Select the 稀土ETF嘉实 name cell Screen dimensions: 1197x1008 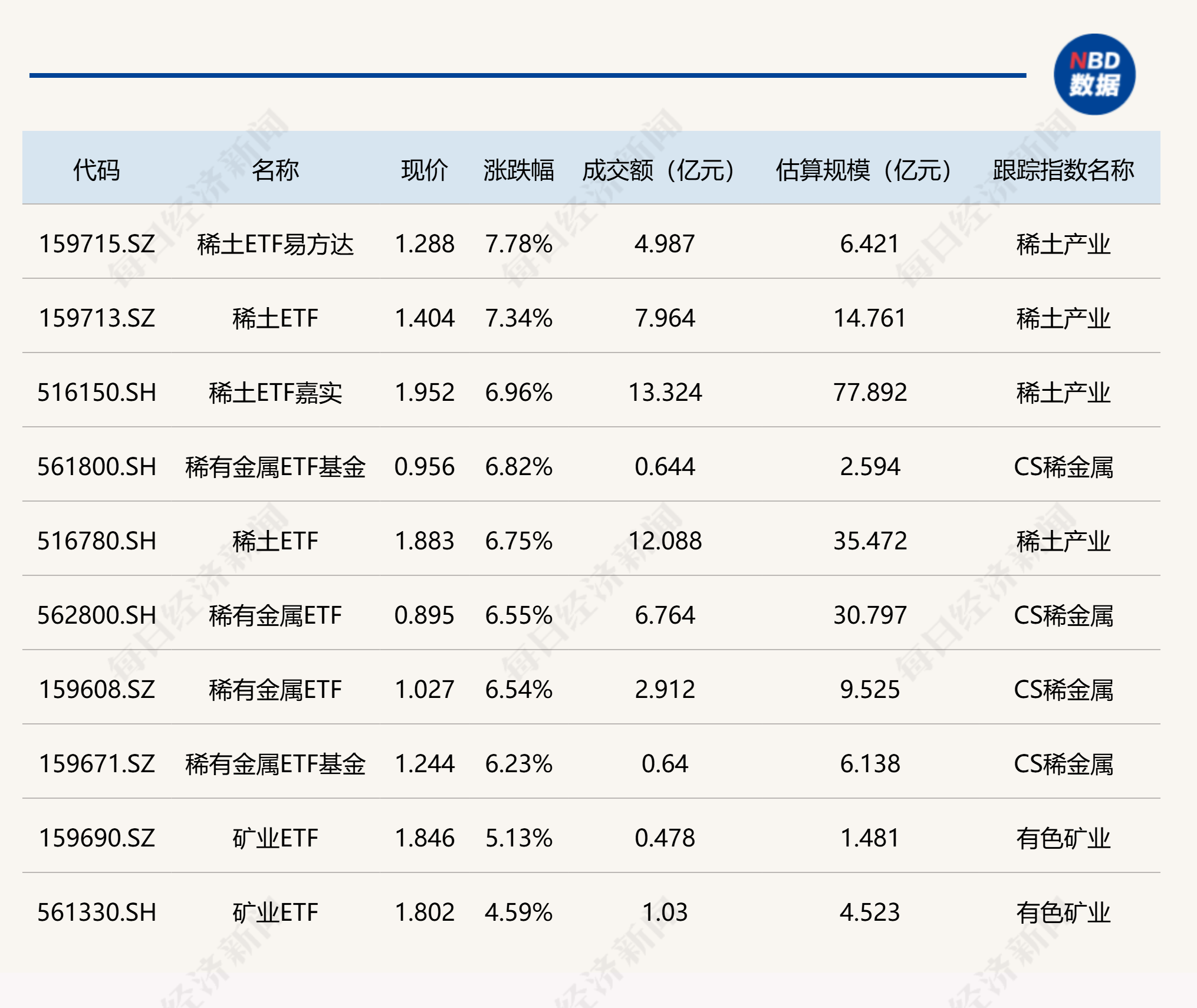coord(275,393)
